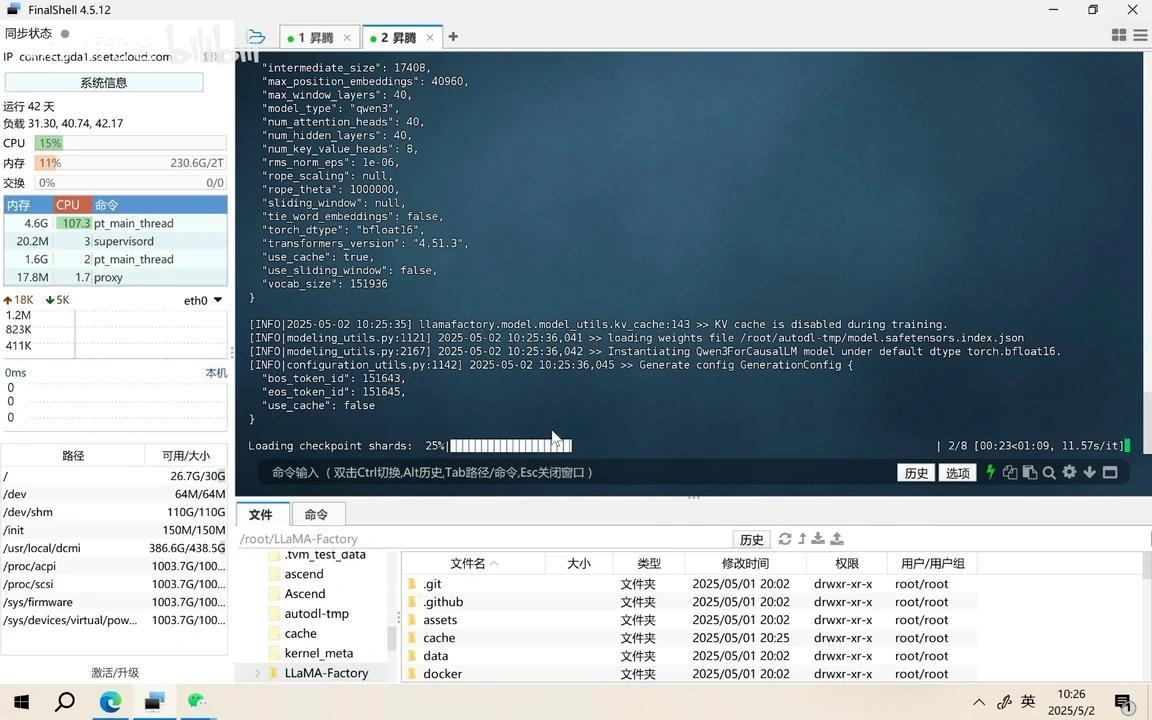Expand the LLaMA-Factory folder node

(257, 672)
